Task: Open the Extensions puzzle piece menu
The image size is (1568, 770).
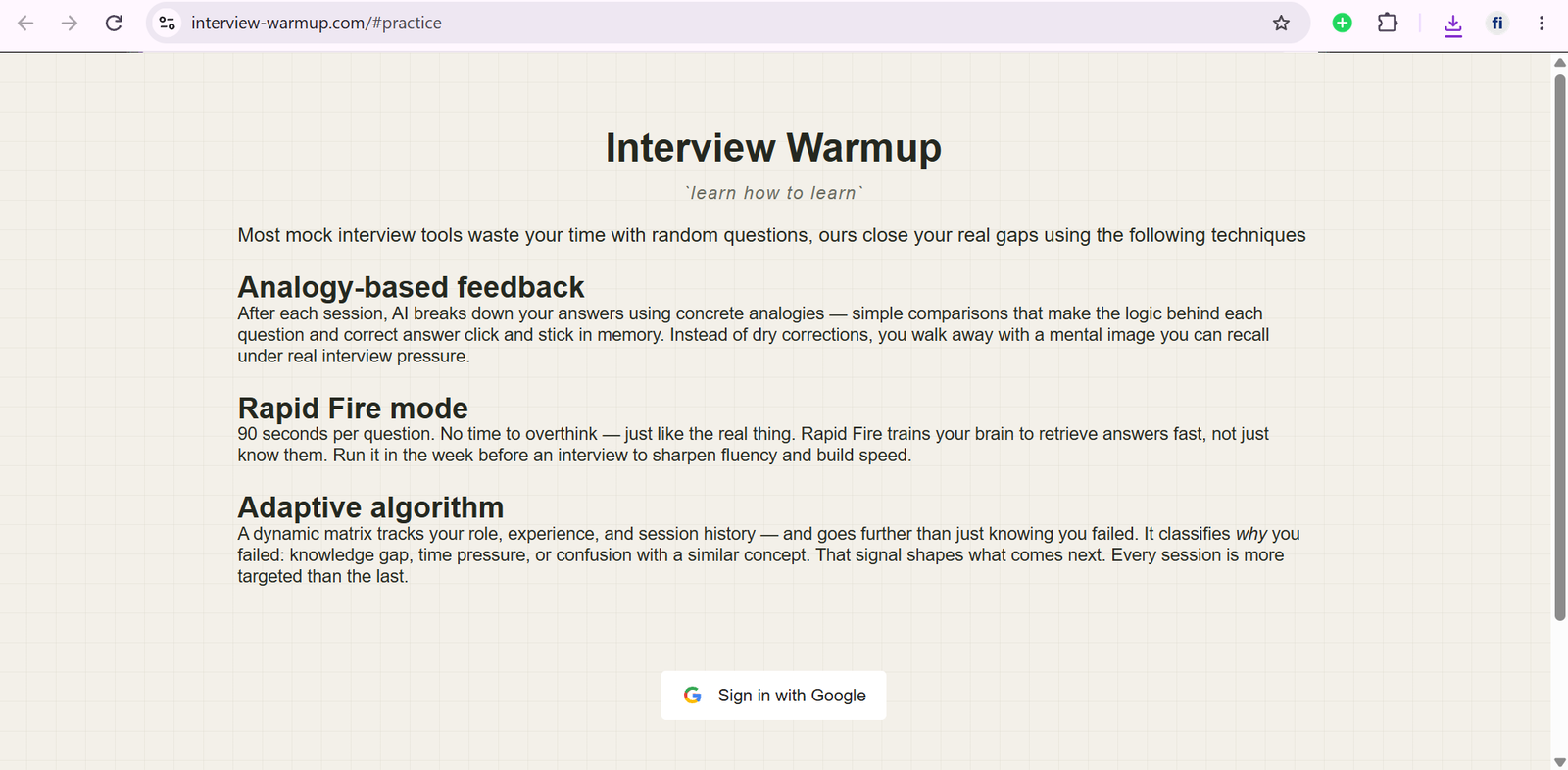Action: point(1388,23)
